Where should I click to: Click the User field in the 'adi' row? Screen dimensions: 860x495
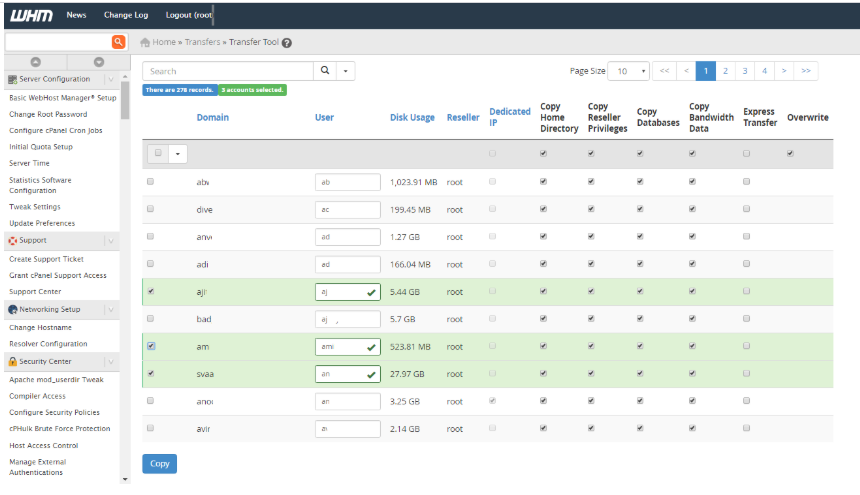[x=347, y=264]
